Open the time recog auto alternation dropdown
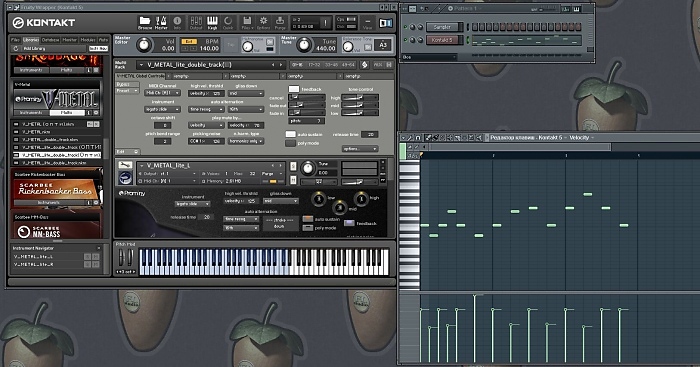The width and height of the screenshot is (700, 367). tap(206, 109)
